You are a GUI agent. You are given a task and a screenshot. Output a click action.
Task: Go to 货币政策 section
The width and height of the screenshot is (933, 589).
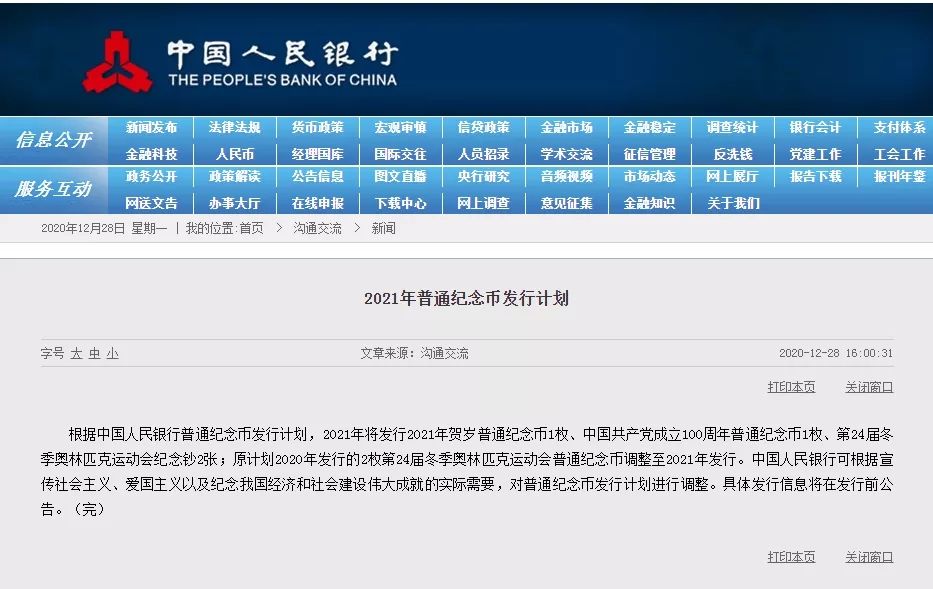point(318,127)
